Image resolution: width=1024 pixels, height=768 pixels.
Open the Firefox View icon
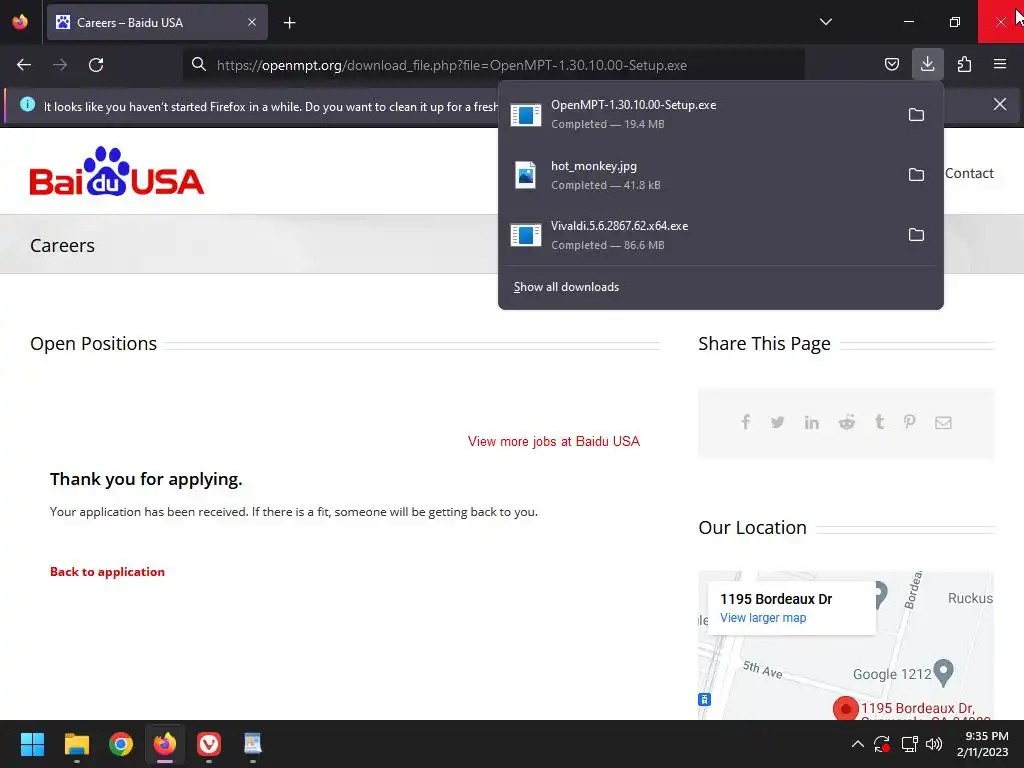pyautogui.click(x=20, y=22)
